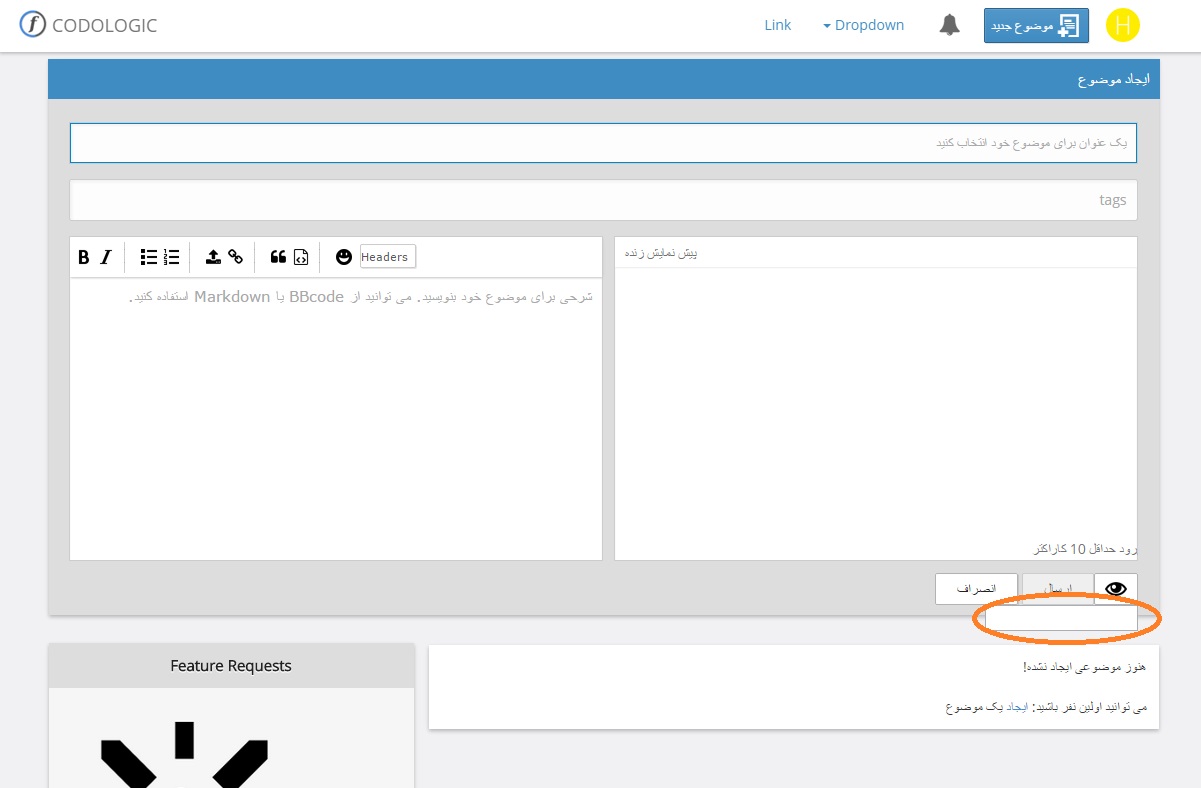The image size is (1201, 788).
Task: Click the Feature Requests category image
Action: (185, 754)
